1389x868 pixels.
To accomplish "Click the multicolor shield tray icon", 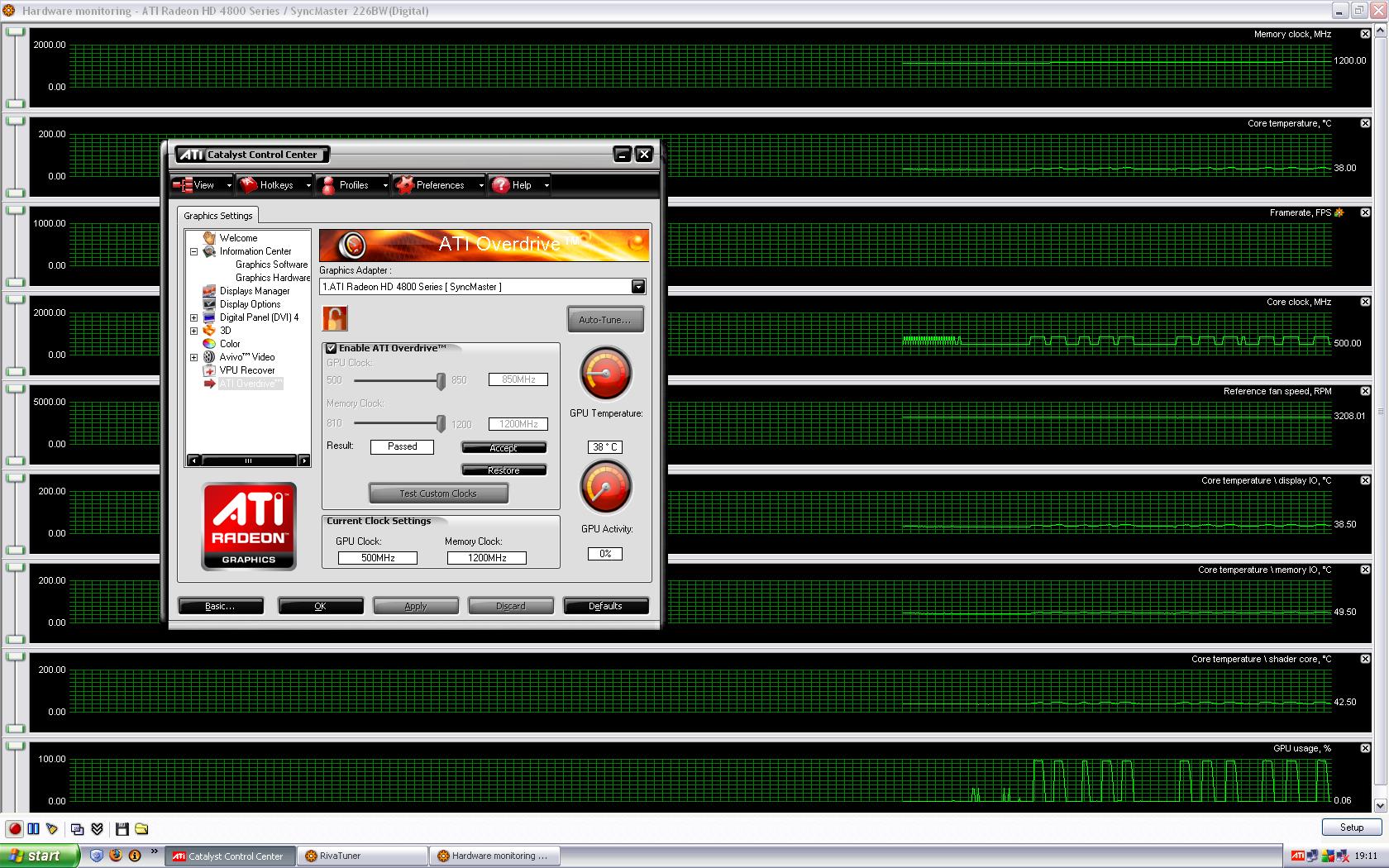I will [x=1328, y=856].
